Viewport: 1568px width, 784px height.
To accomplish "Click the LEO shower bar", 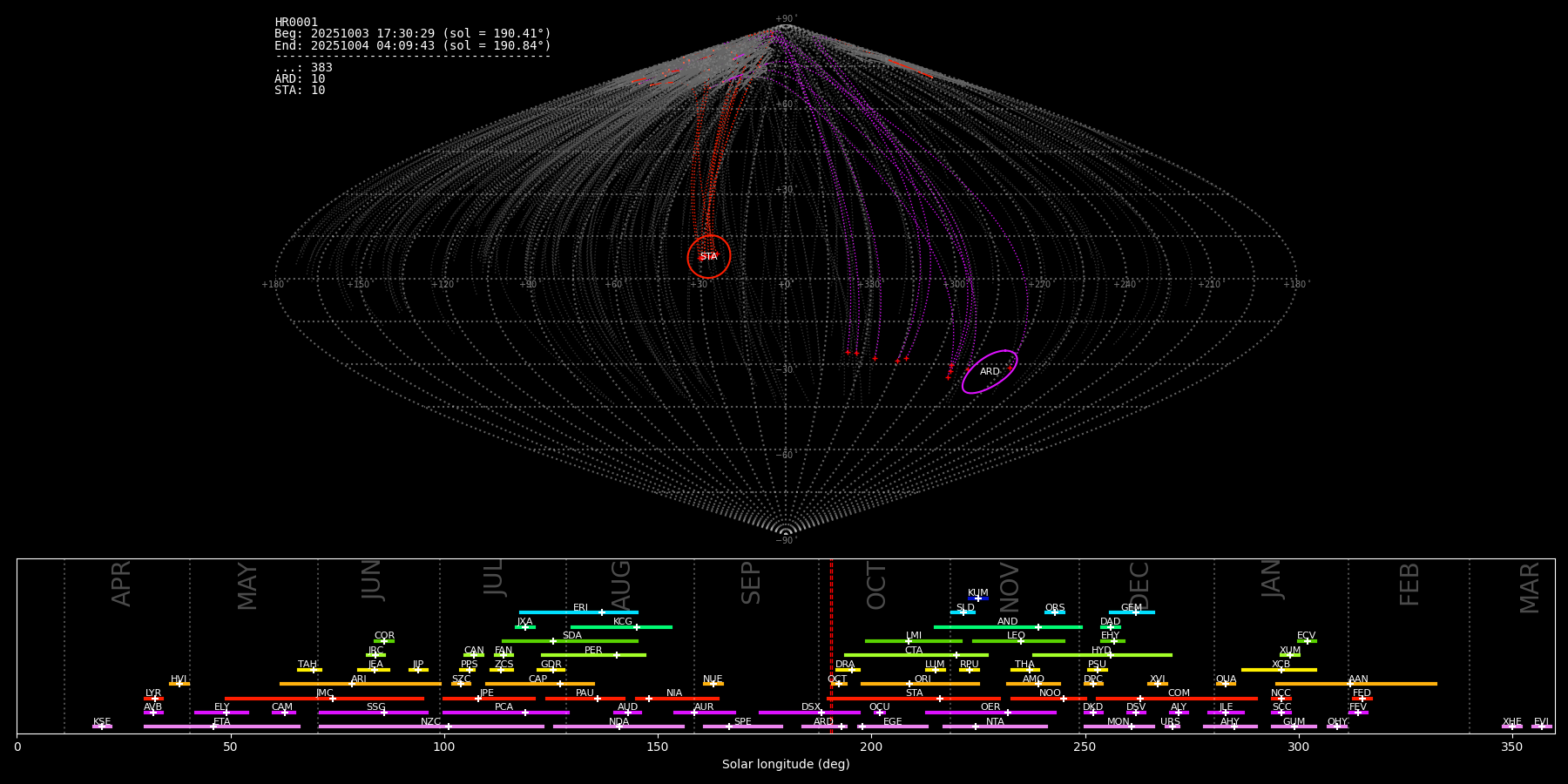I will pyautogui.click(x=1017, y=641).
